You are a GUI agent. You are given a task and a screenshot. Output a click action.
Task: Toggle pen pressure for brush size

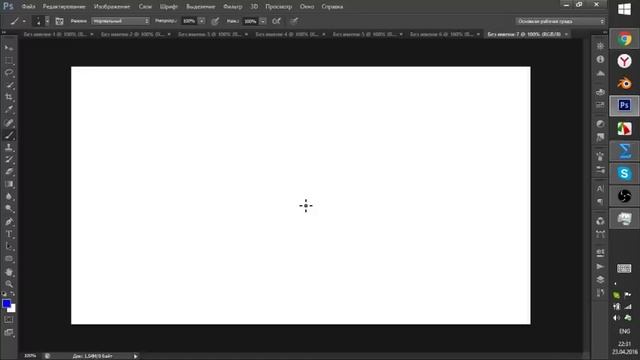[293, 21]
